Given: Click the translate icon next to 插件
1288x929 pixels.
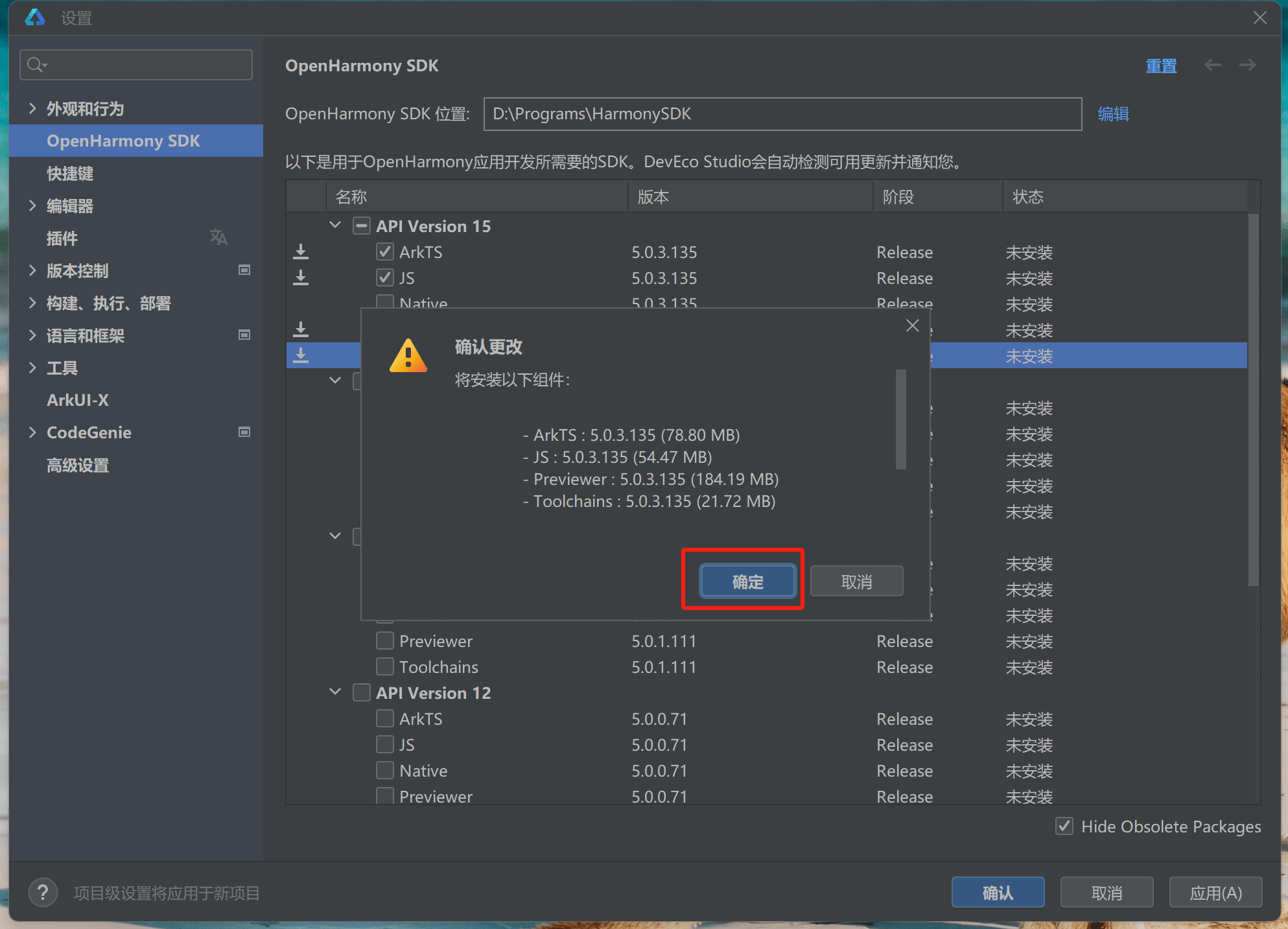Looking at the screenshot, I should tap(218, 237).
